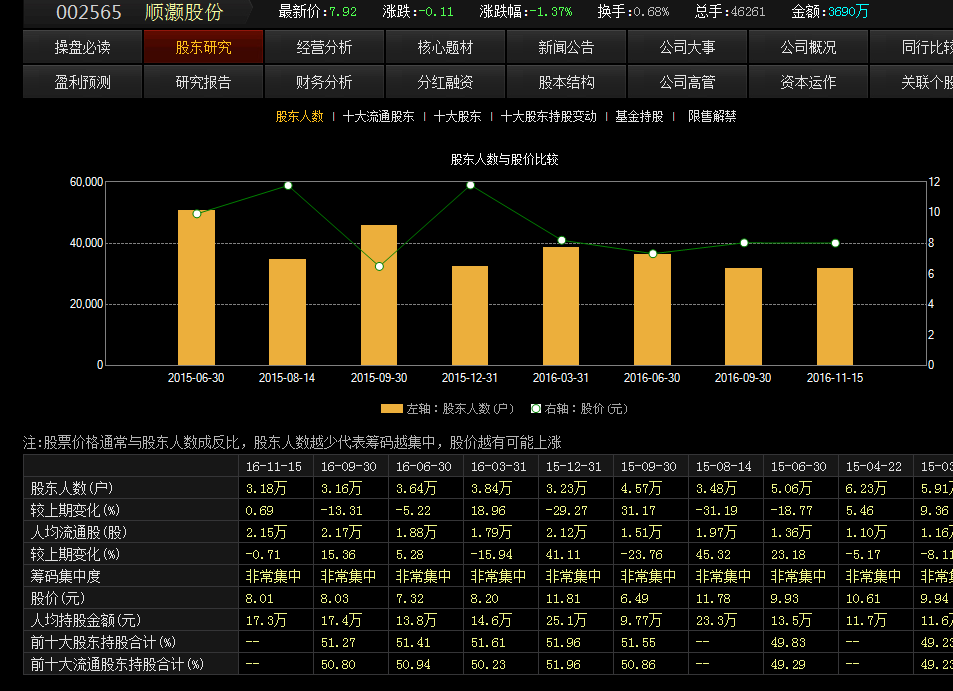Switch to the 财务分析 tab
This screenshot has width=953, height=691.
[325, 82]
